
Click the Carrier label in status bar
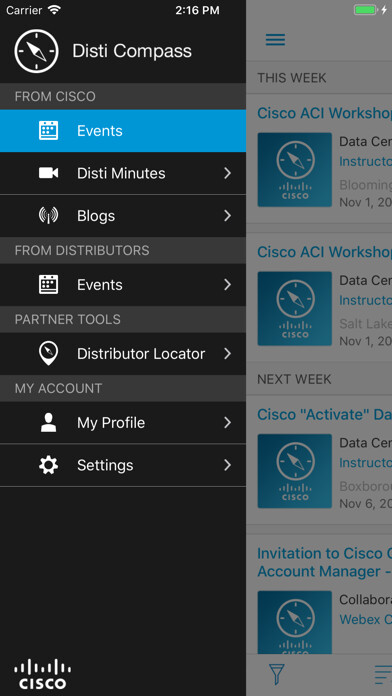(x=24, y=10)
